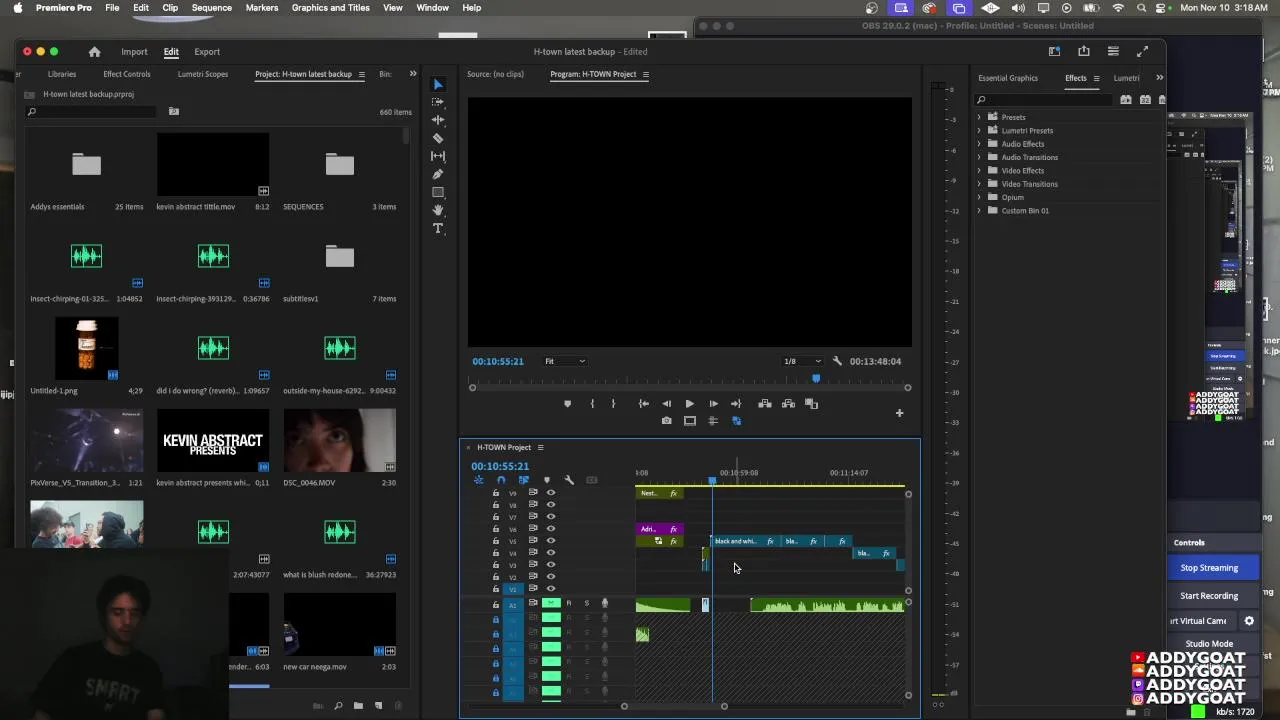Open timeline display settings wrench

tap(569, 480)
